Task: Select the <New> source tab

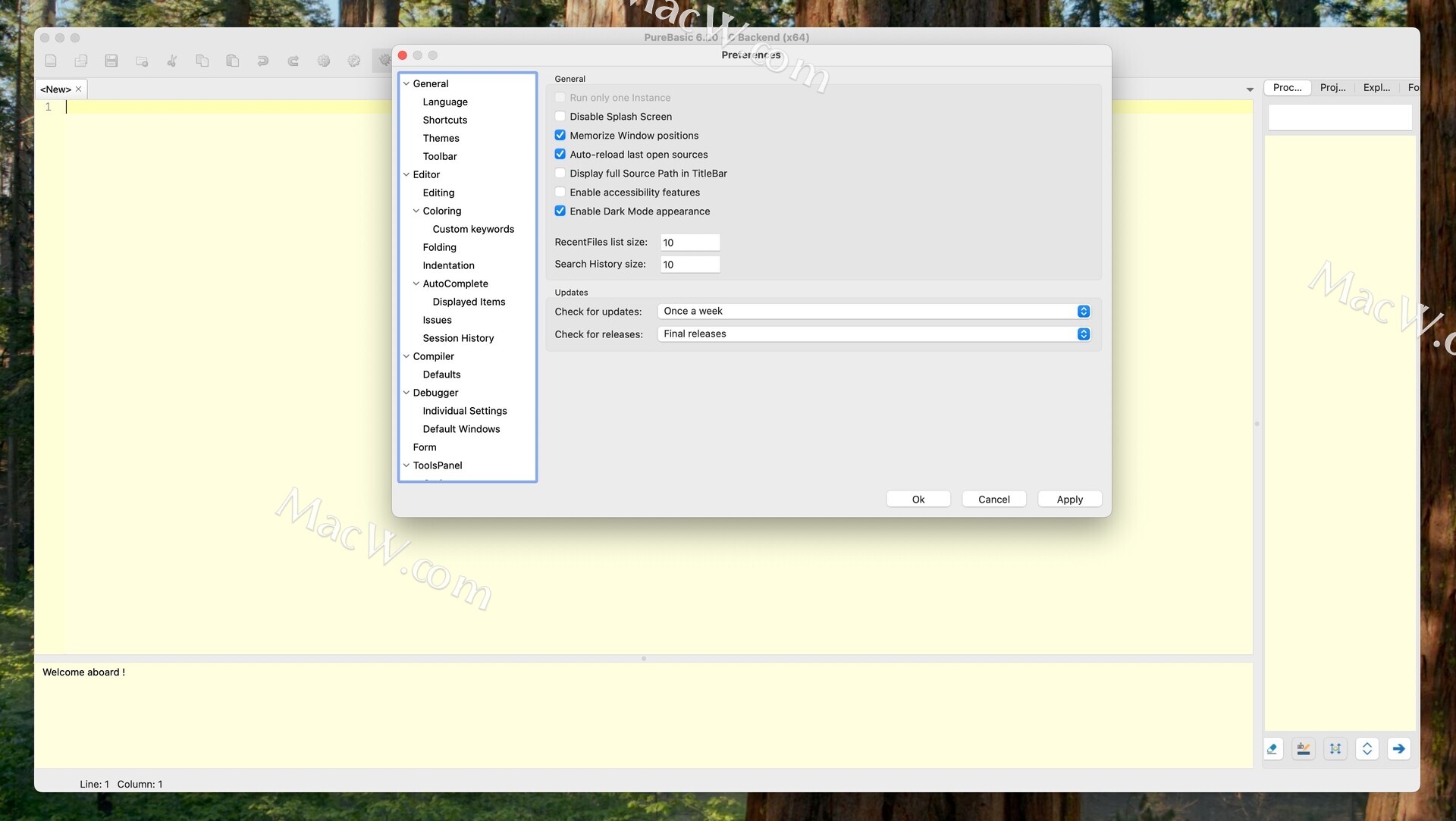Action: click(x=55, y=89)
